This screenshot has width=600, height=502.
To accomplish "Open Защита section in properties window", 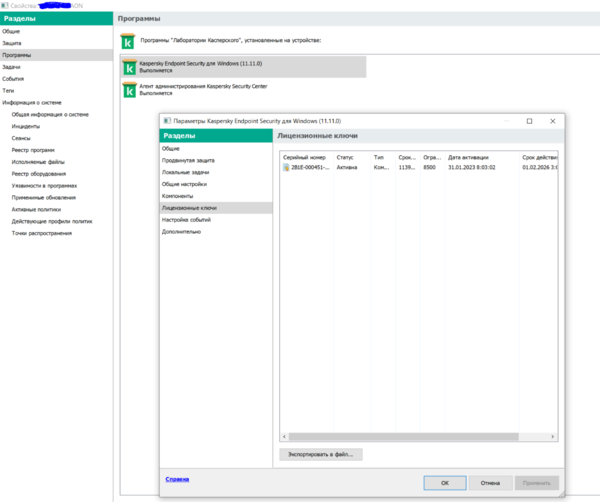I will click(x=56, y=43).
